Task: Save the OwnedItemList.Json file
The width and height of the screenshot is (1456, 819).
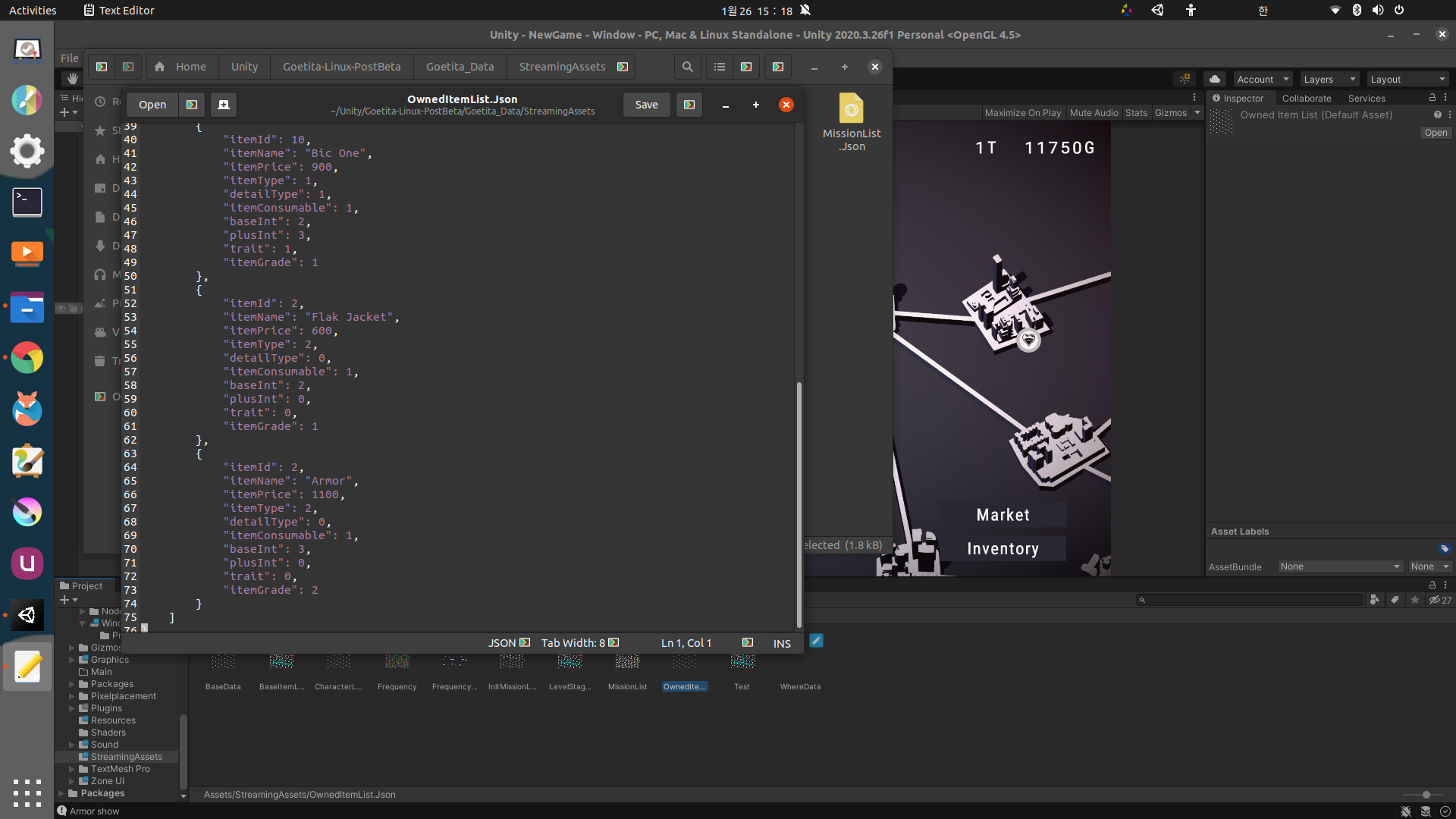Action: coord(647,105)
